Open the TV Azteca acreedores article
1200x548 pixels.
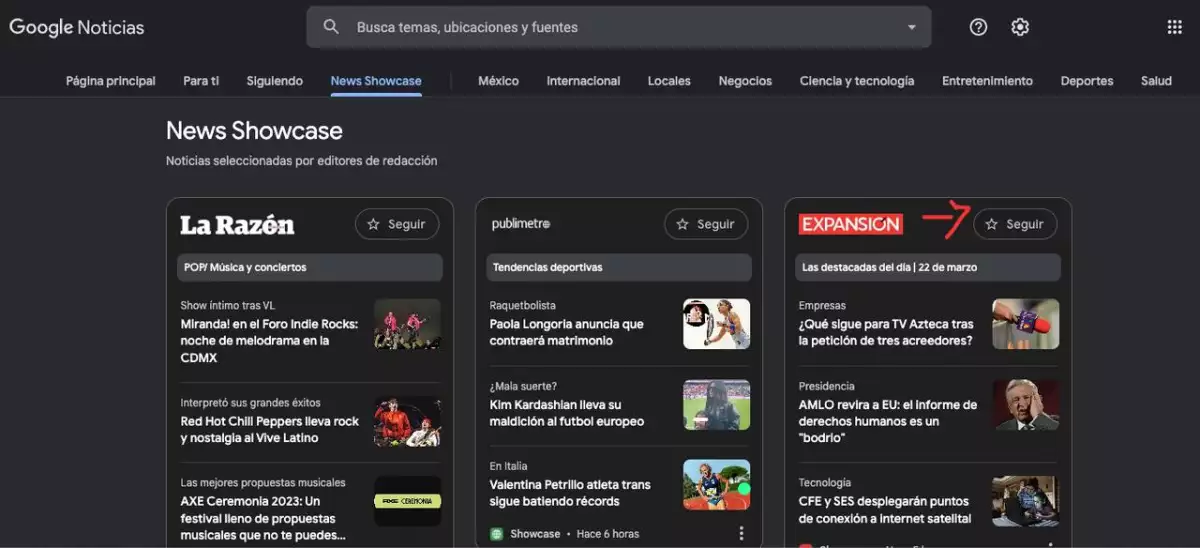pyautogui.click(x=885, y=332)
